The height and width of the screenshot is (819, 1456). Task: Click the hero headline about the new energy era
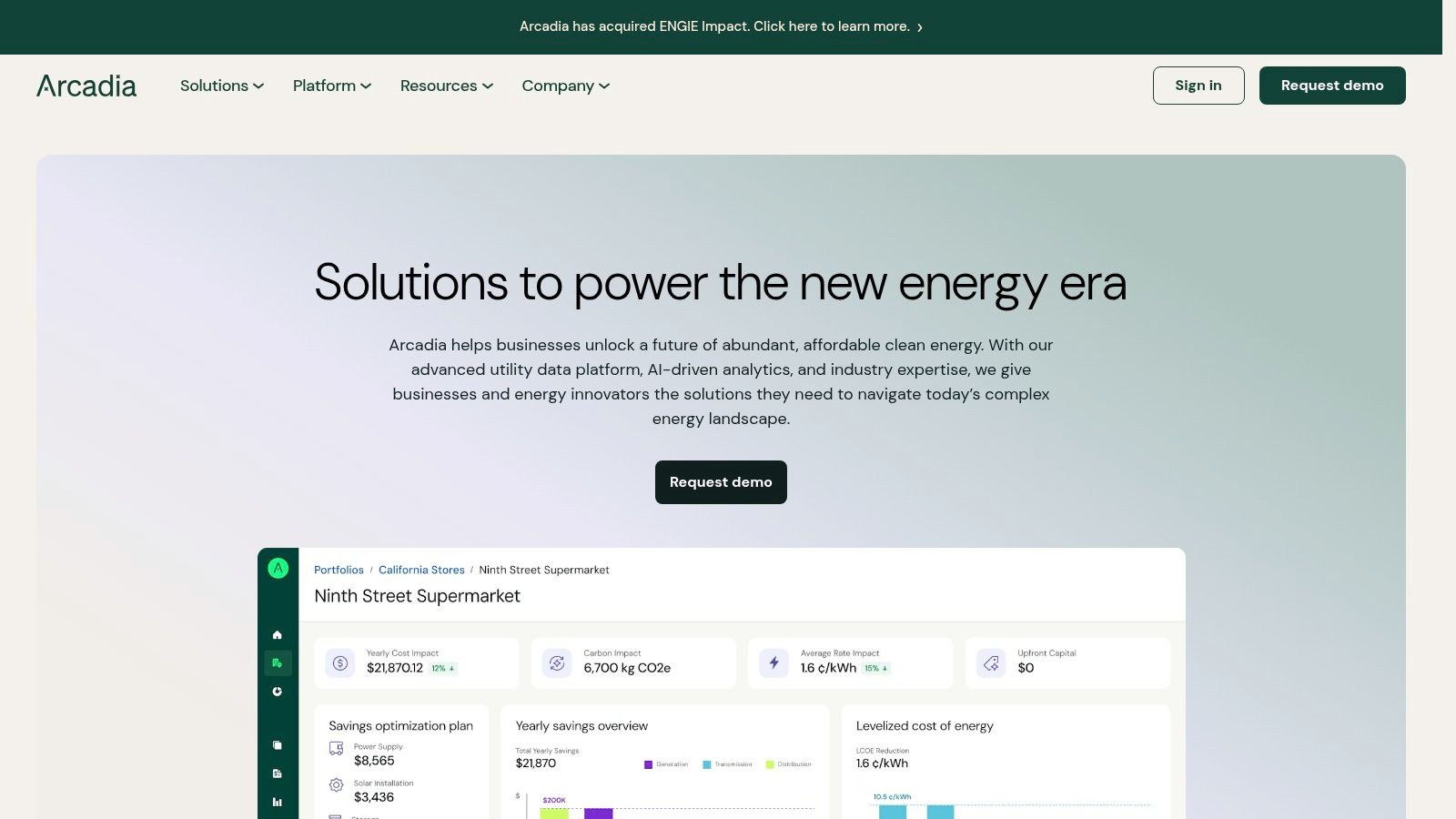click(x=721, y=283)
